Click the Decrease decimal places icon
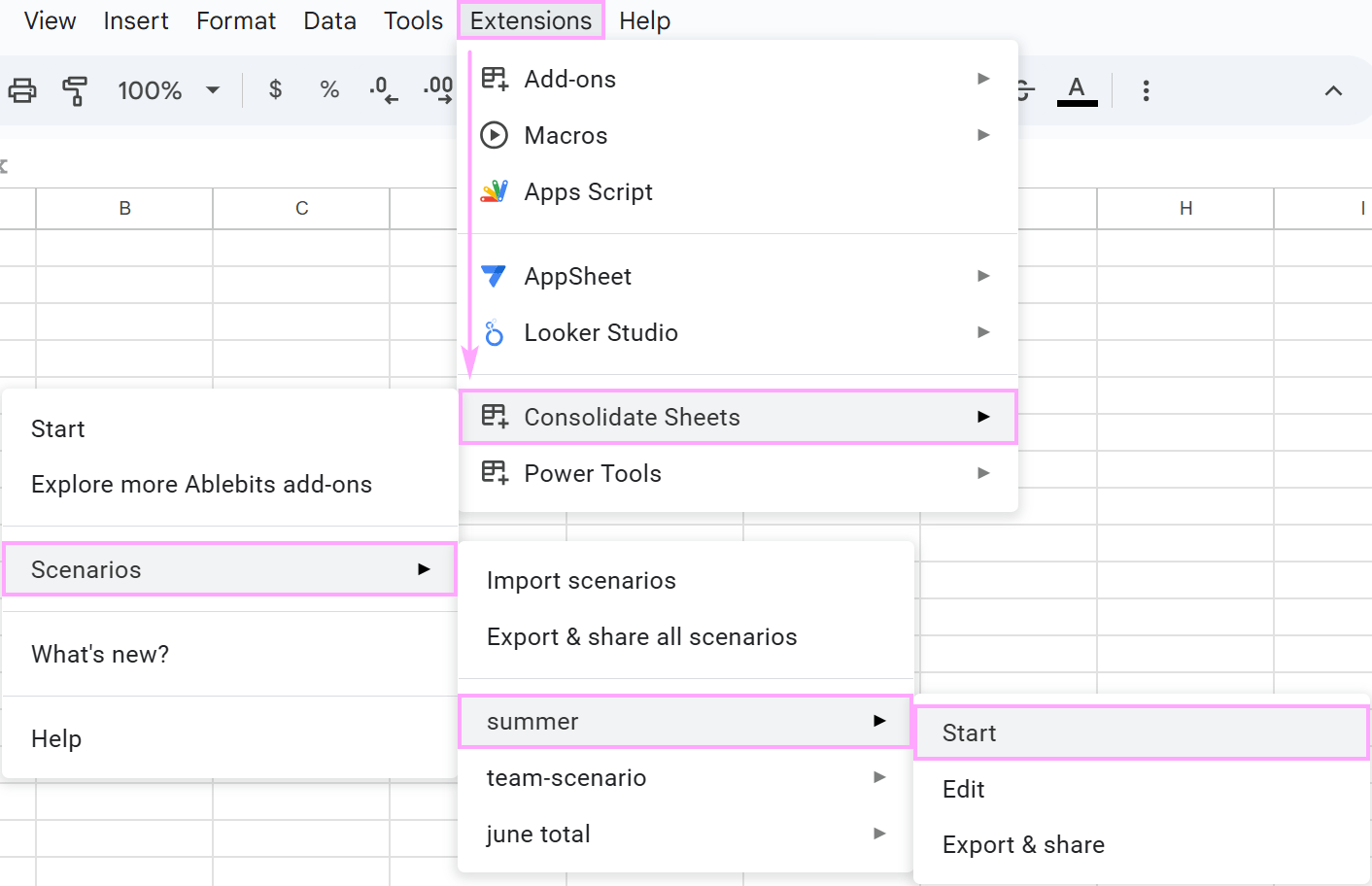The height and width of the screenshot is (886, 1372). 383,89
